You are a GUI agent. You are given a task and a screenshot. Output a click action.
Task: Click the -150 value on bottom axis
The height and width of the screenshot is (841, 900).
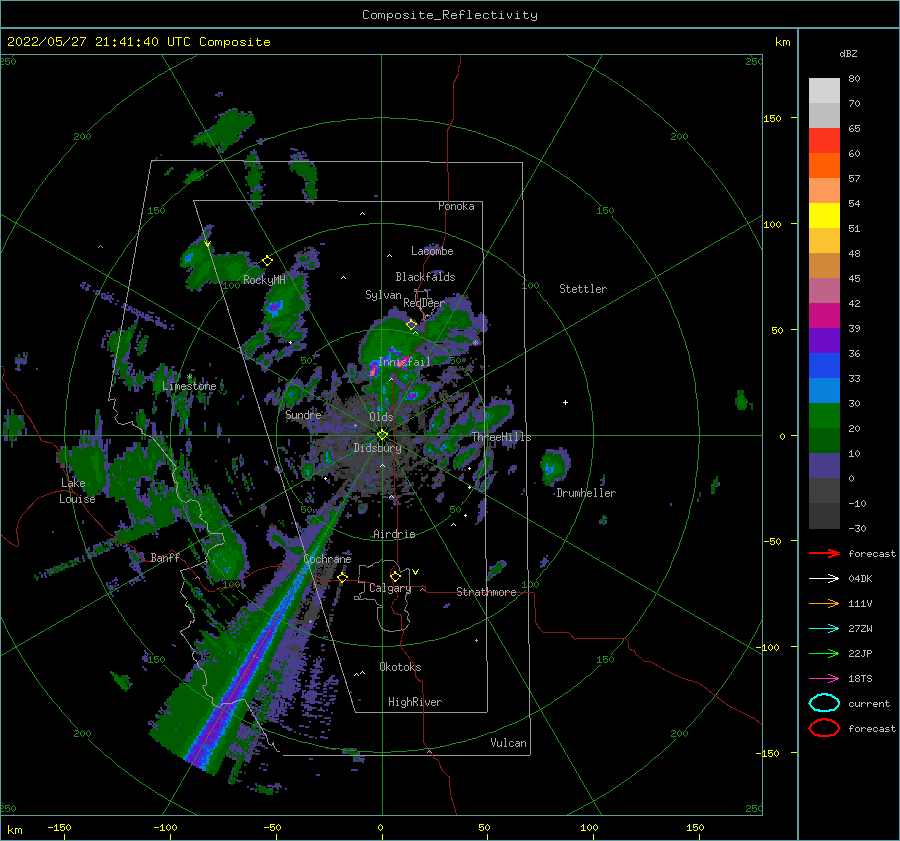pyautogui.click(x=59, y=828)
